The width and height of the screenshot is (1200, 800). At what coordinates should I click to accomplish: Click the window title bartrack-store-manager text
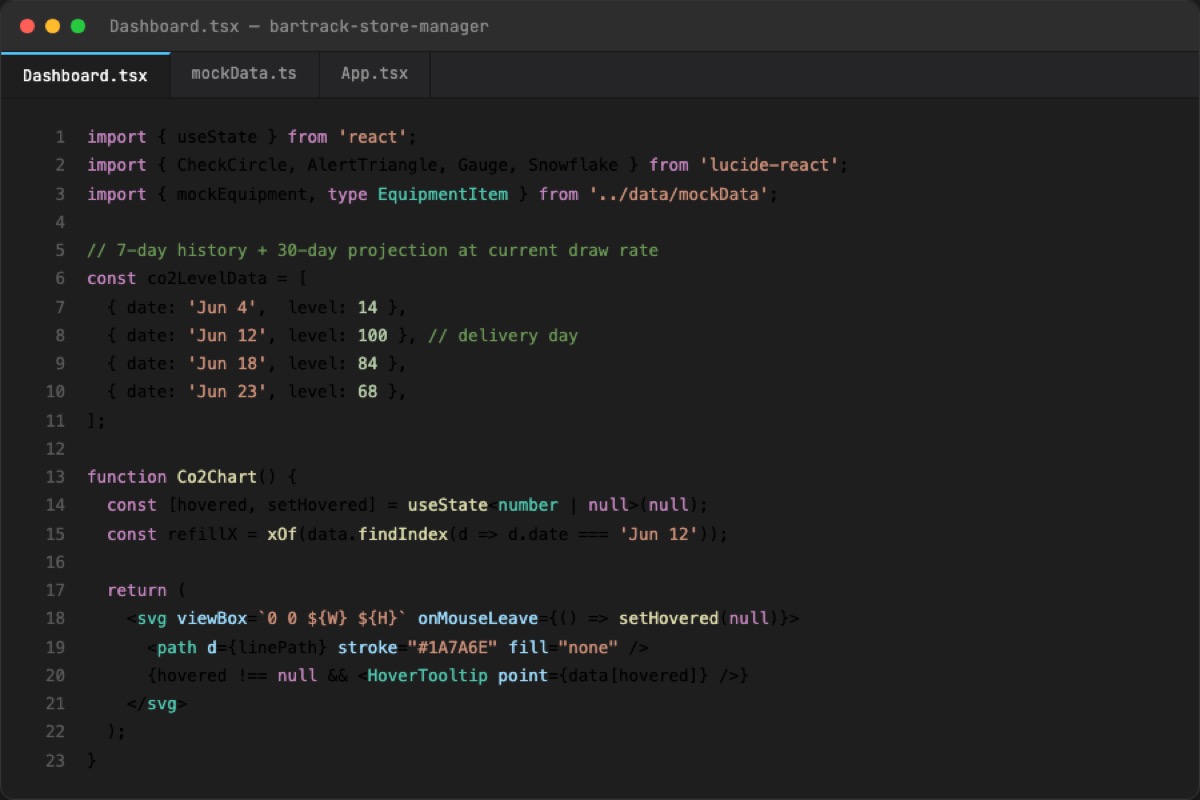pyautogui.click(x=379, y=27)
